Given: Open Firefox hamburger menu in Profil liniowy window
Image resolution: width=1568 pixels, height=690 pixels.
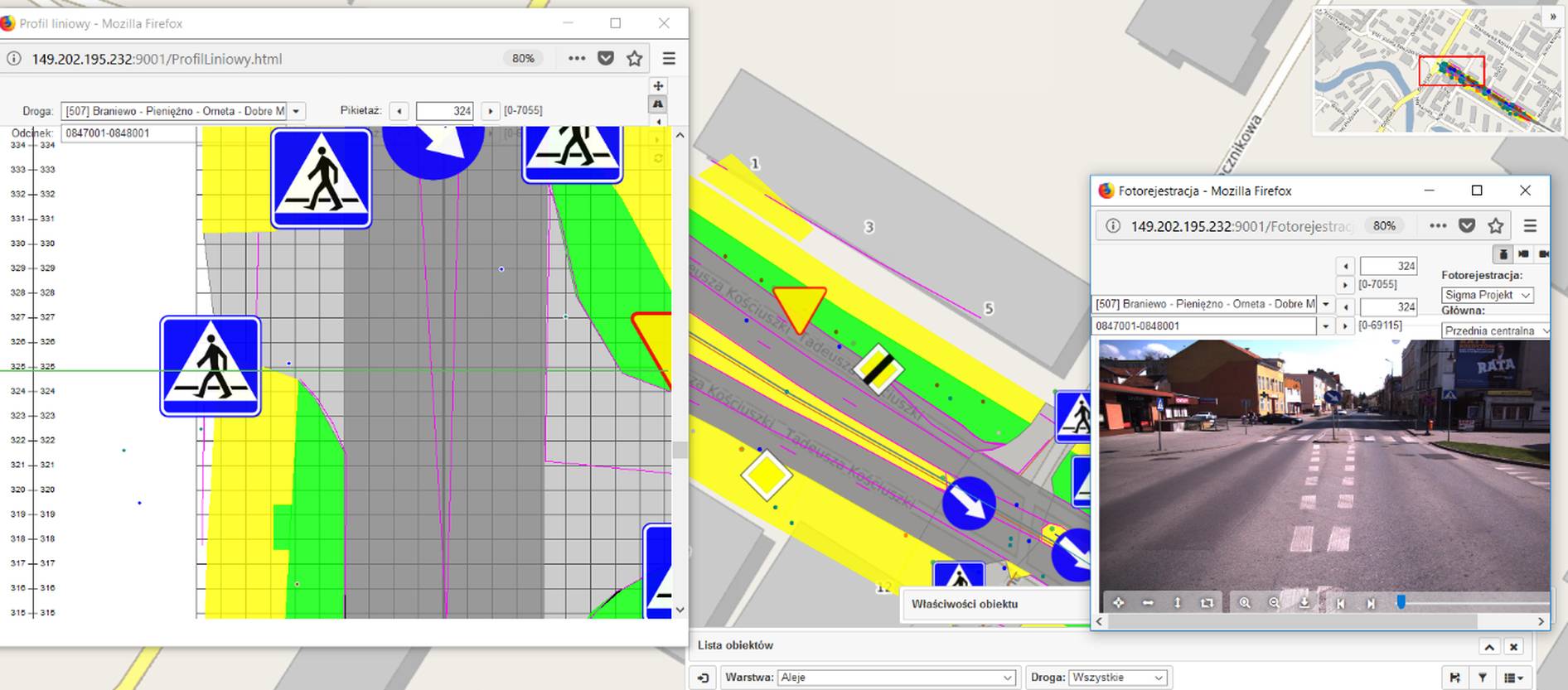Looking at the screenshot, I should 669,59.
